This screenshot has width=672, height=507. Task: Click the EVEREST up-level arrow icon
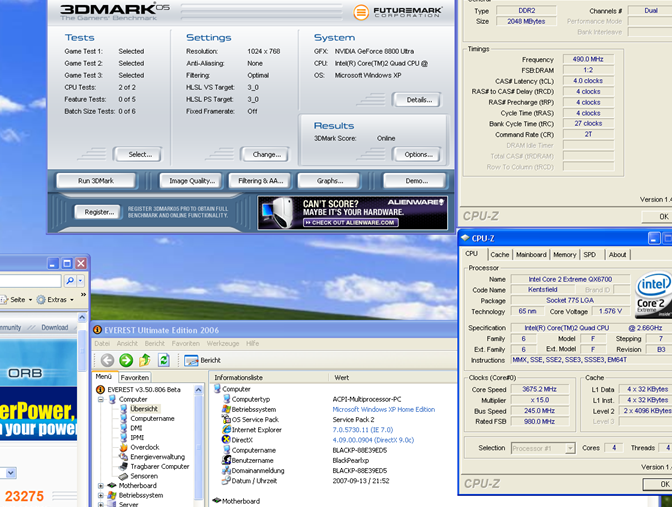tap(145, 360)
